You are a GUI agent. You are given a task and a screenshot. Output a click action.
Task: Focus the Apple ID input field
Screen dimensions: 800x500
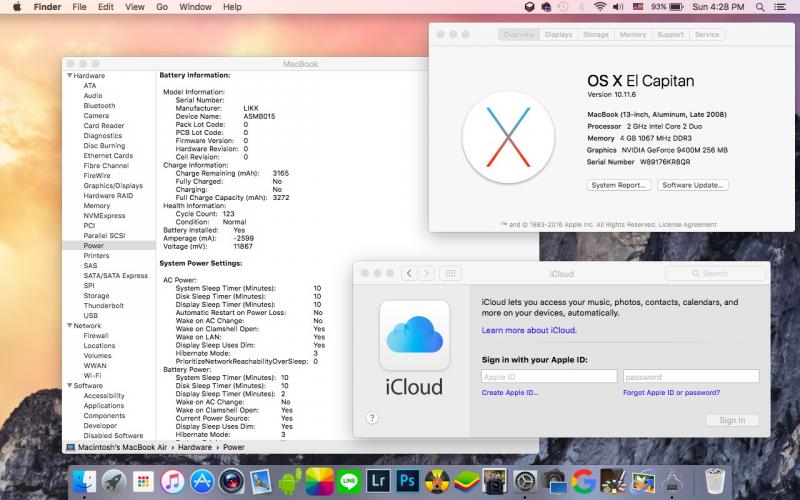549,377
